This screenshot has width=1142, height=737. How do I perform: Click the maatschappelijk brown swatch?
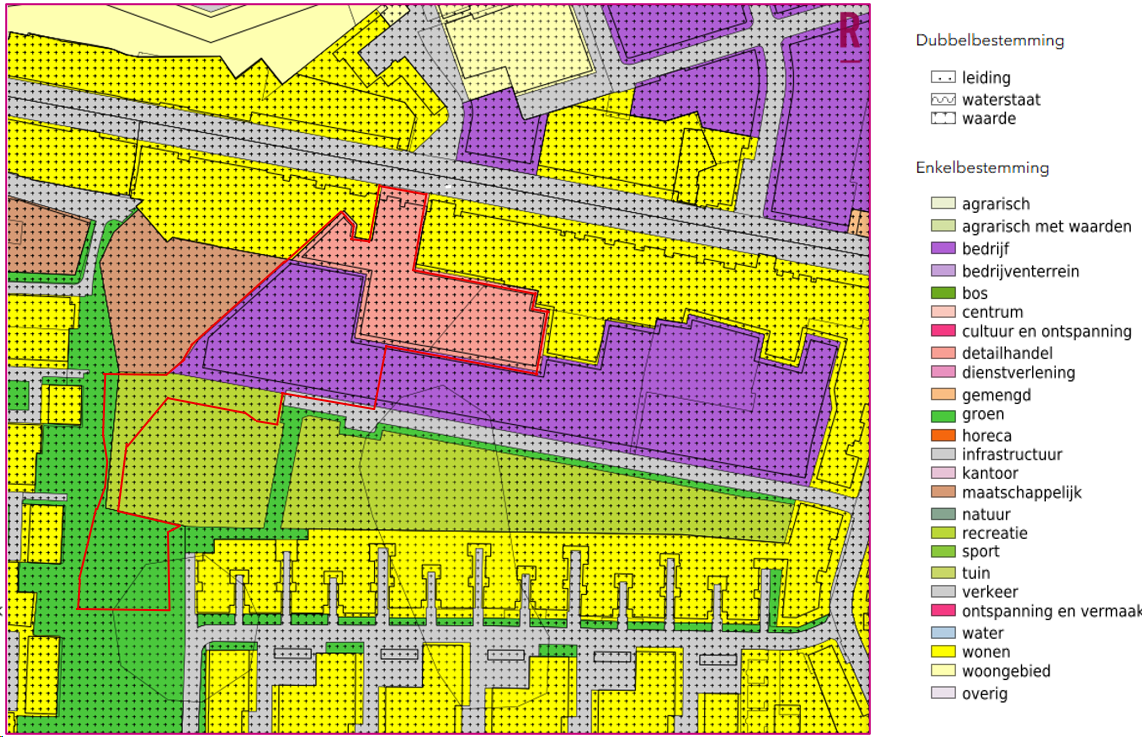pyautogui.click(x=943, y=492)
